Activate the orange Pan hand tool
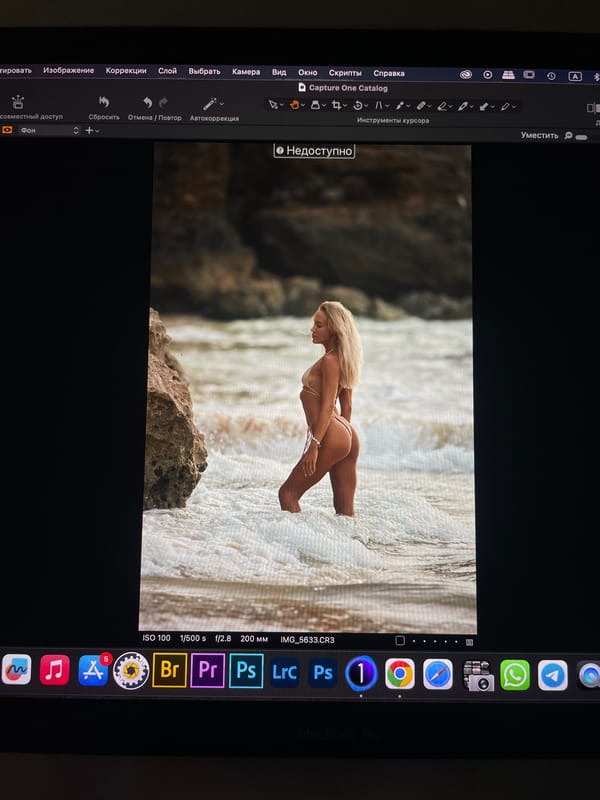 (294, 105)
